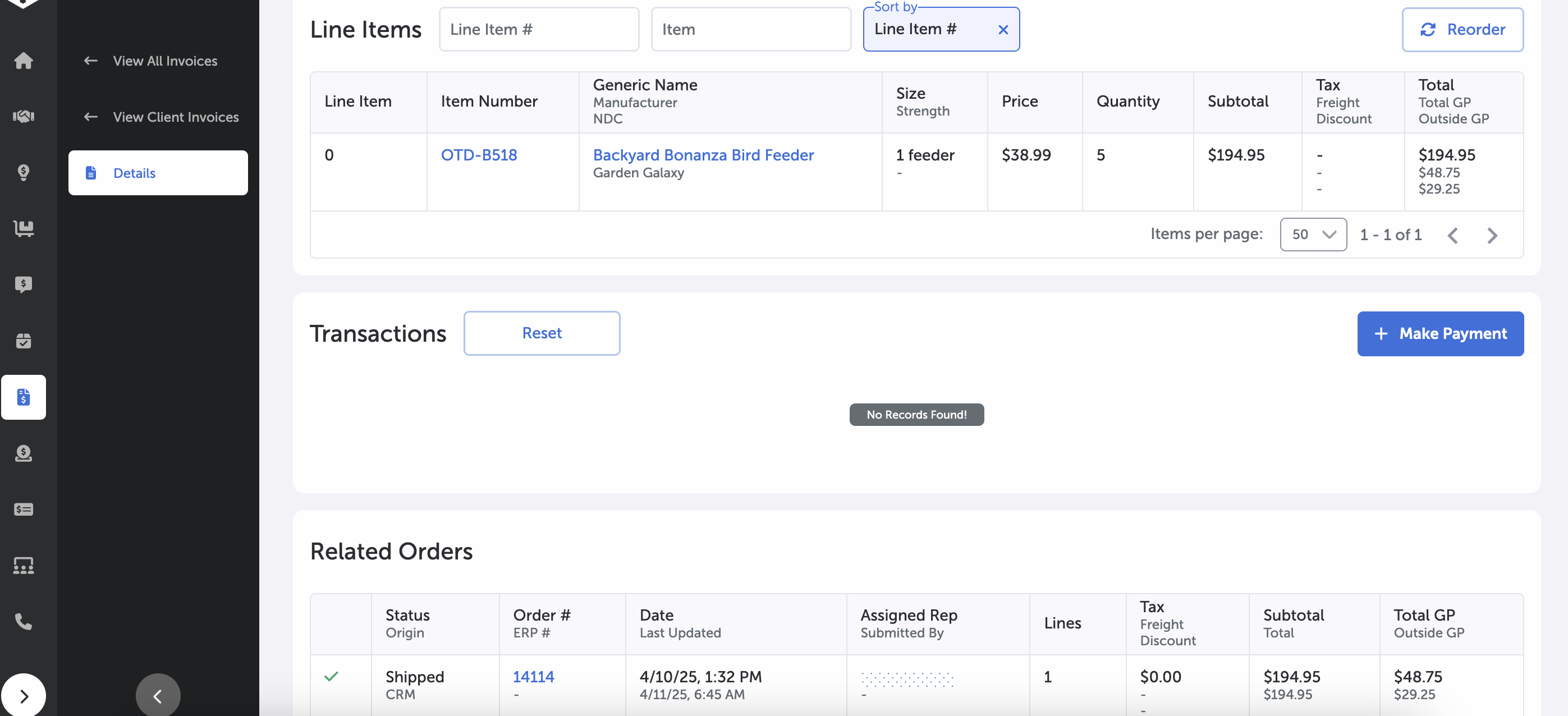Select the invoice document dollar icon

tap(23, 397)
